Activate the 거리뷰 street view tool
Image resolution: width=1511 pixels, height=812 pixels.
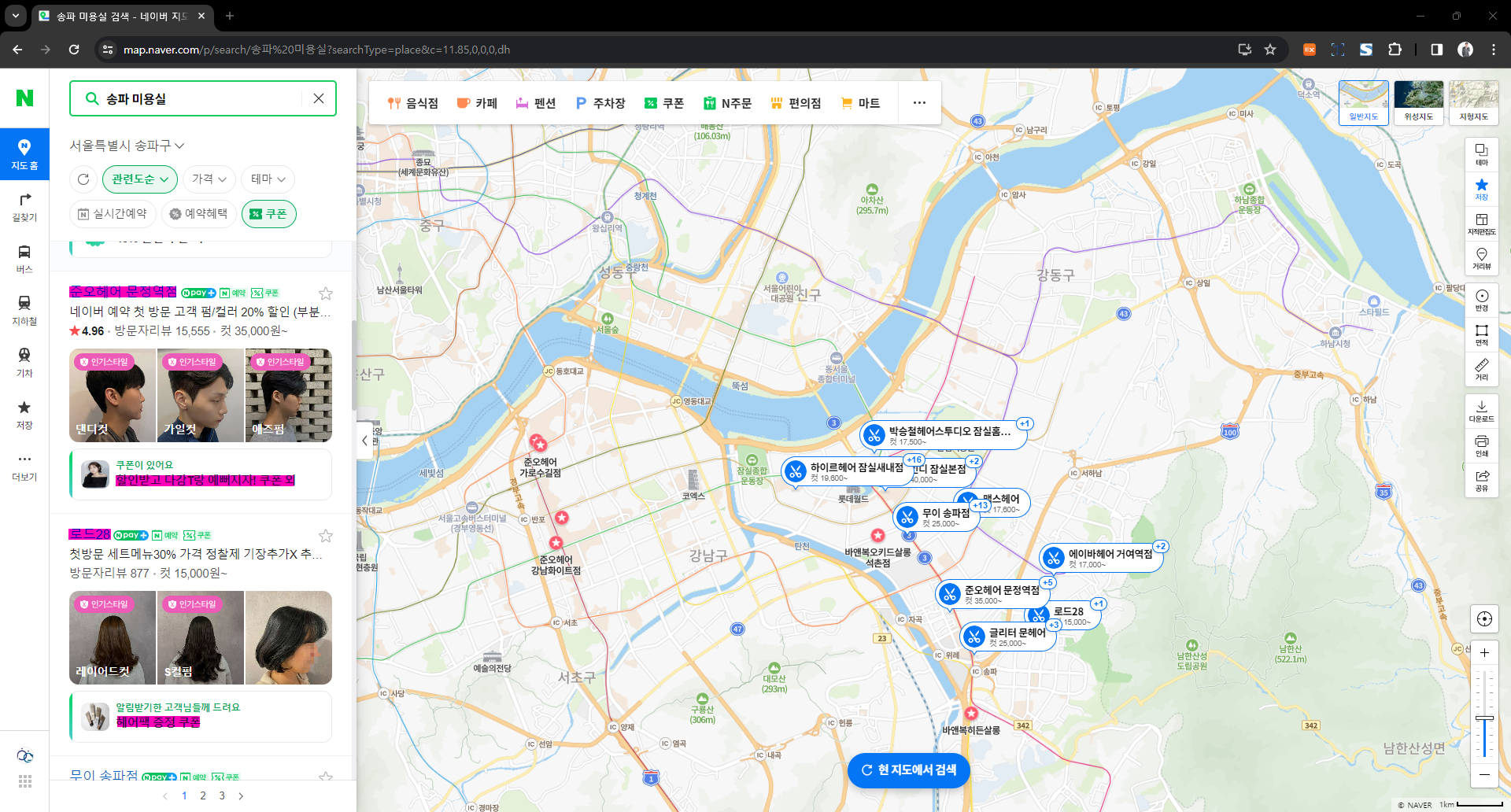coord(1482,258)
